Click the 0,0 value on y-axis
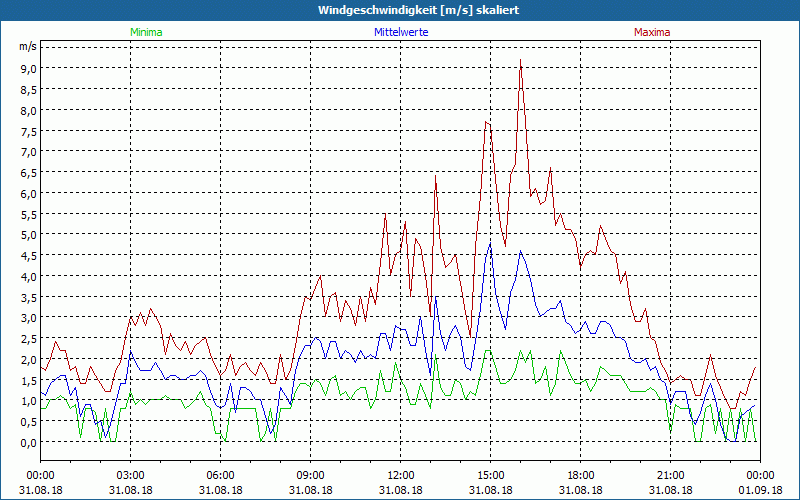The width and height of the screenshot is (800, 500). click(28, 442)
